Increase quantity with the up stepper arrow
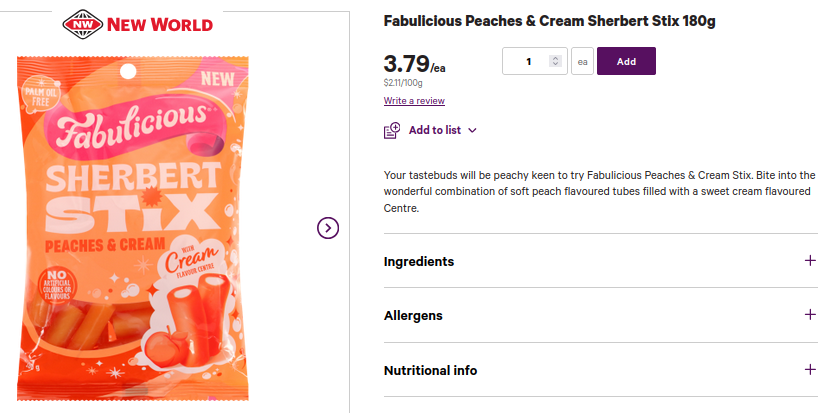The width and height of the screenshot is (835, 413). (x=556, y=58)
